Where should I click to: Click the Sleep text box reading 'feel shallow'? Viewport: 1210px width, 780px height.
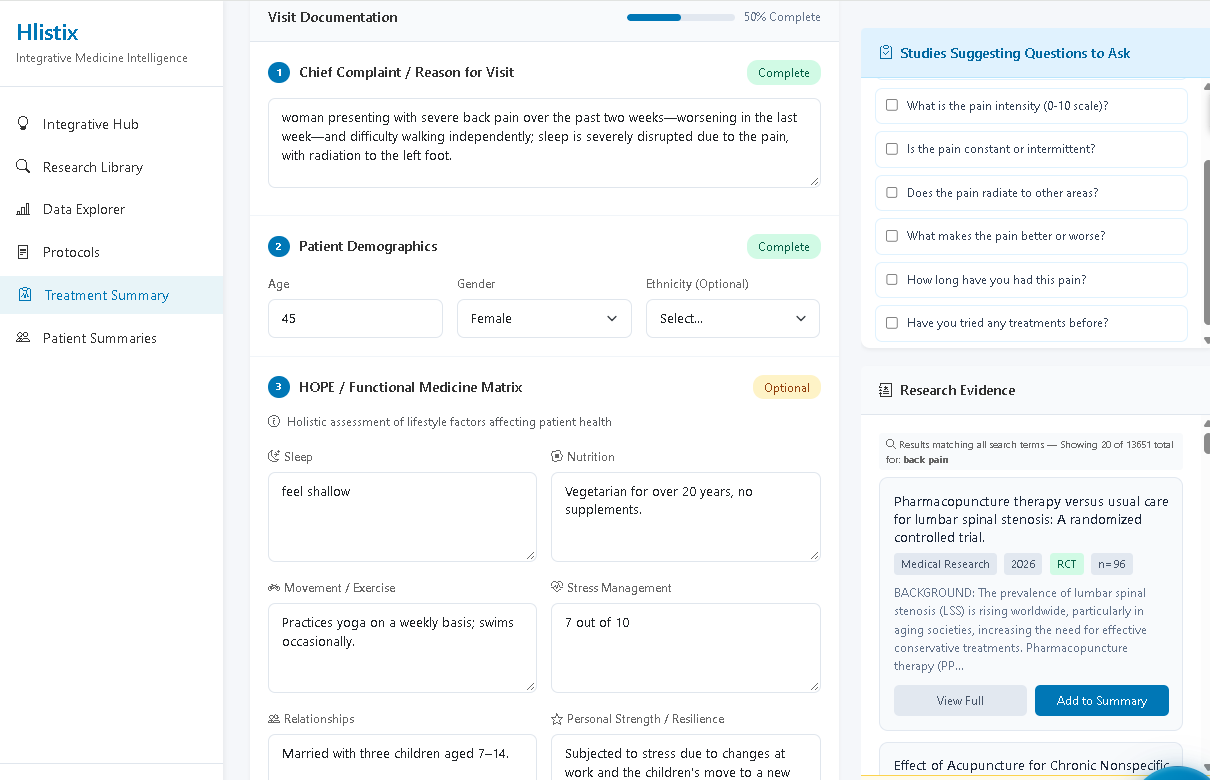[402, 517]
